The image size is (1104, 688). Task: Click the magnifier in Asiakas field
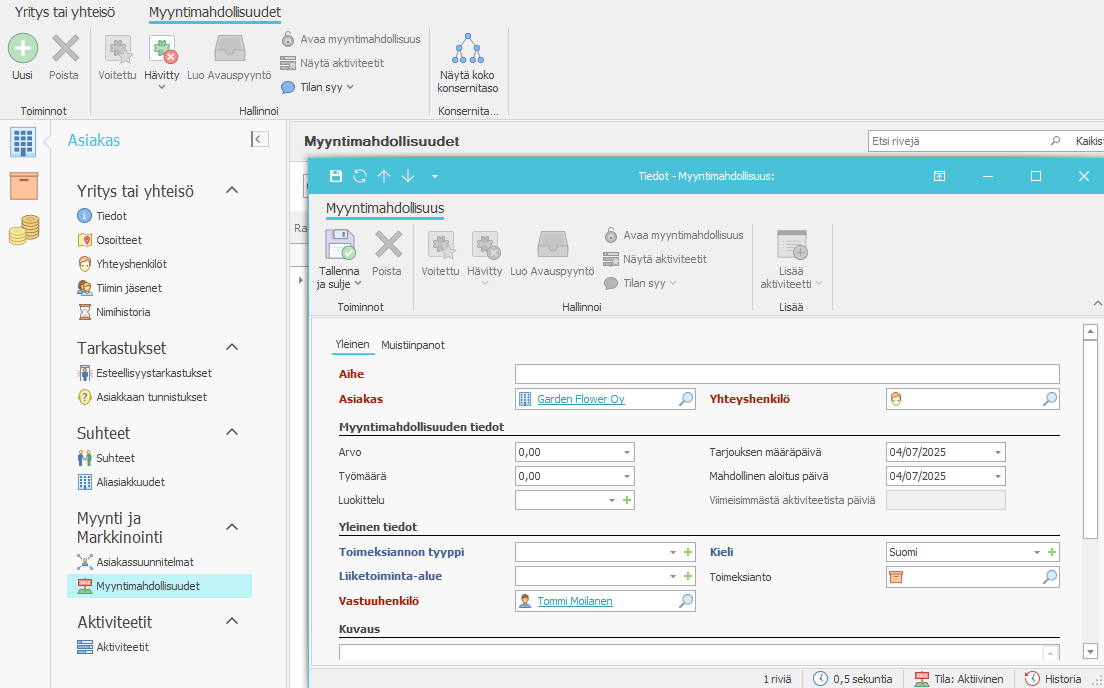click(686, 399)
